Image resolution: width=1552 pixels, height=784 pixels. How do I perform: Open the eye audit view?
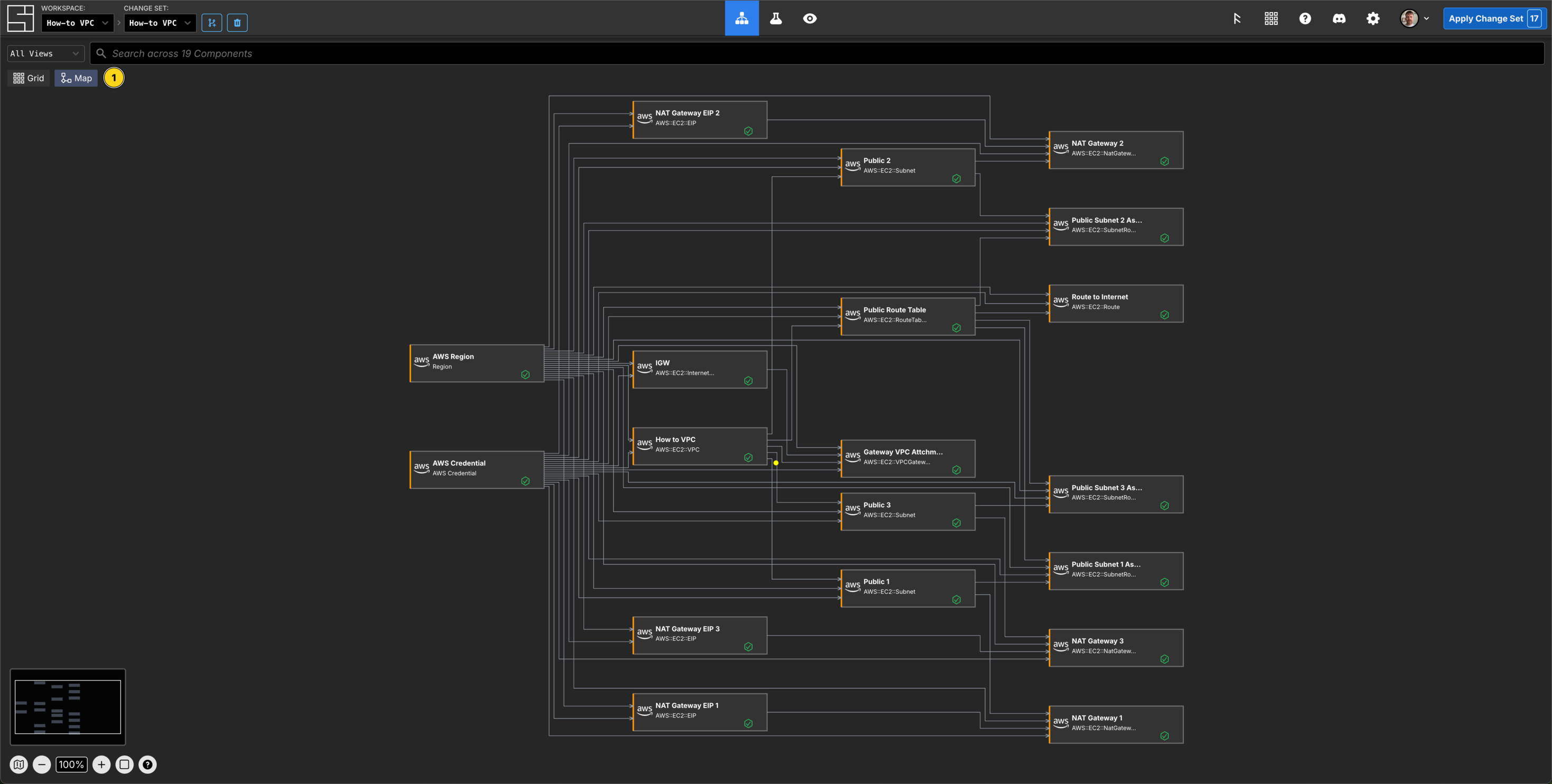click(x=810, y=18)
